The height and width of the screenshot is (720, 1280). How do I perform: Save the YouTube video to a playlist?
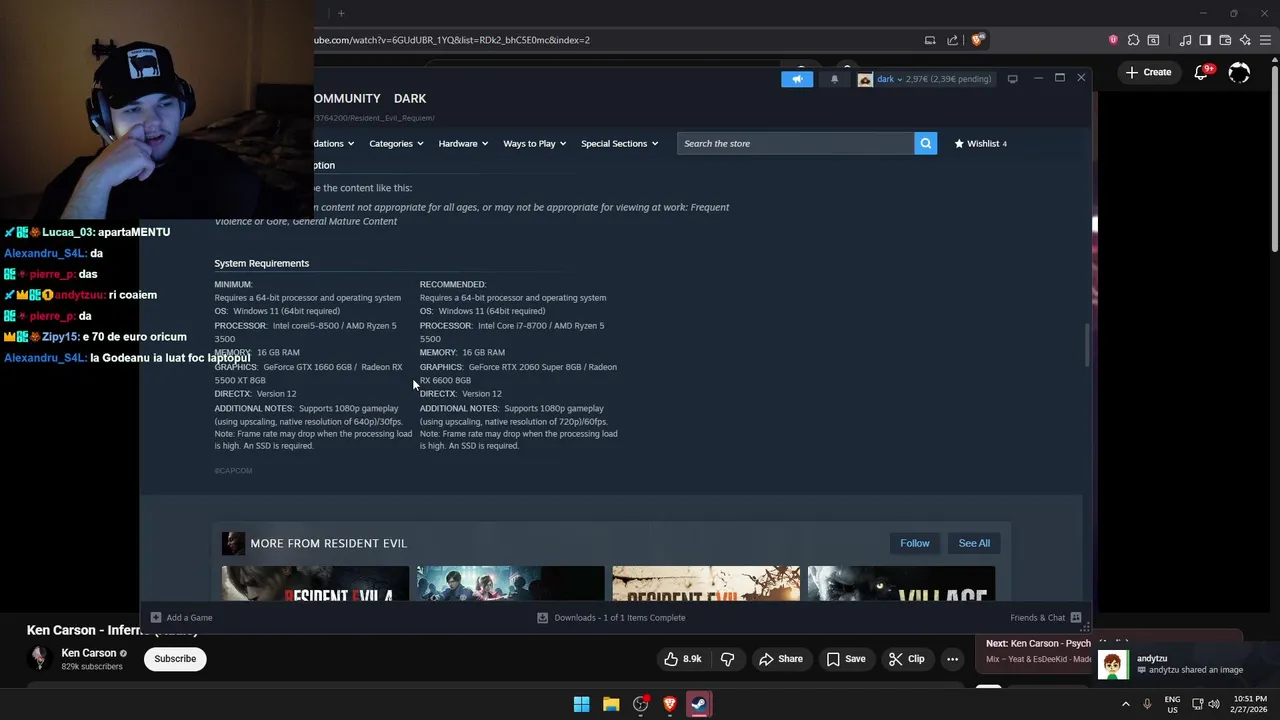845,659
